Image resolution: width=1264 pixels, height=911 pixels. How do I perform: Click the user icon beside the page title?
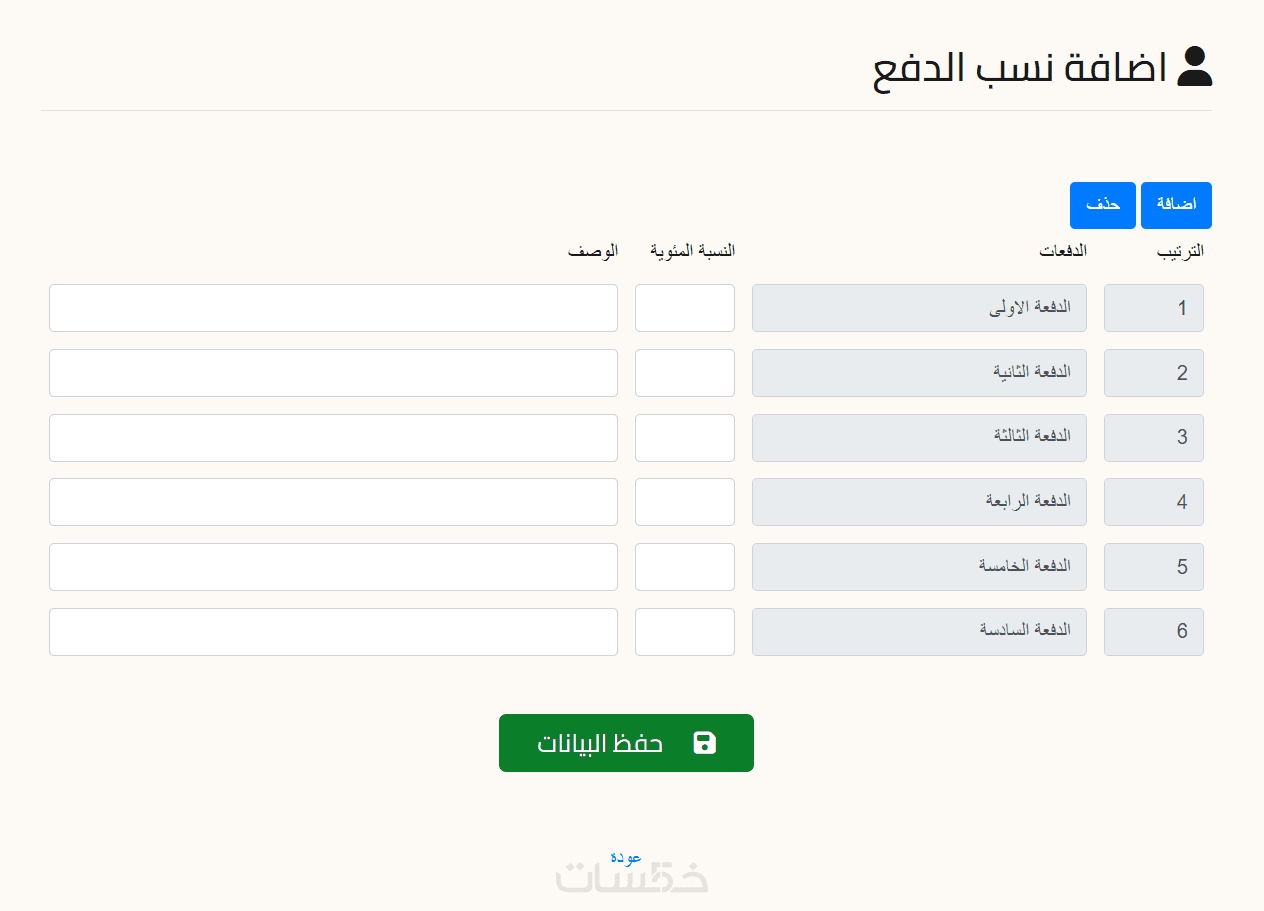click(x=1194, y=67)
